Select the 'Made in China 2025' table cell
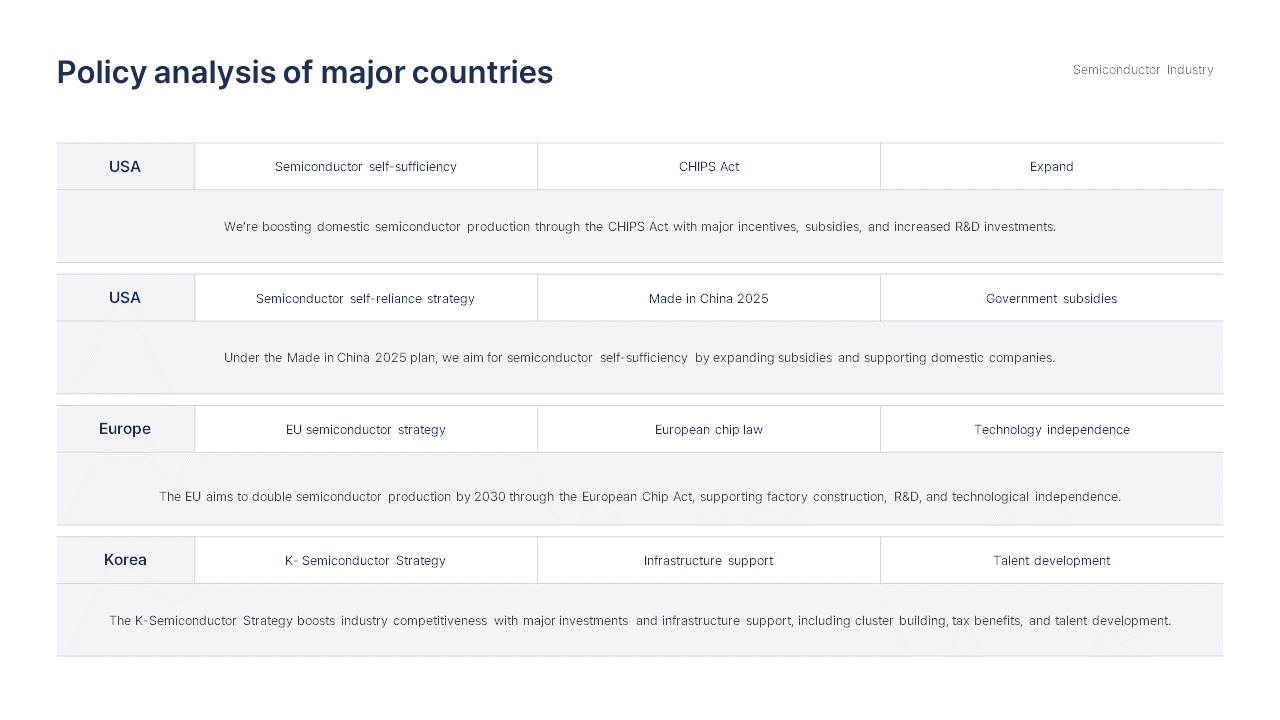Image resolution: width=1280 pixels, height=720 pixels. pyautogui.click(x=708, y=299)
